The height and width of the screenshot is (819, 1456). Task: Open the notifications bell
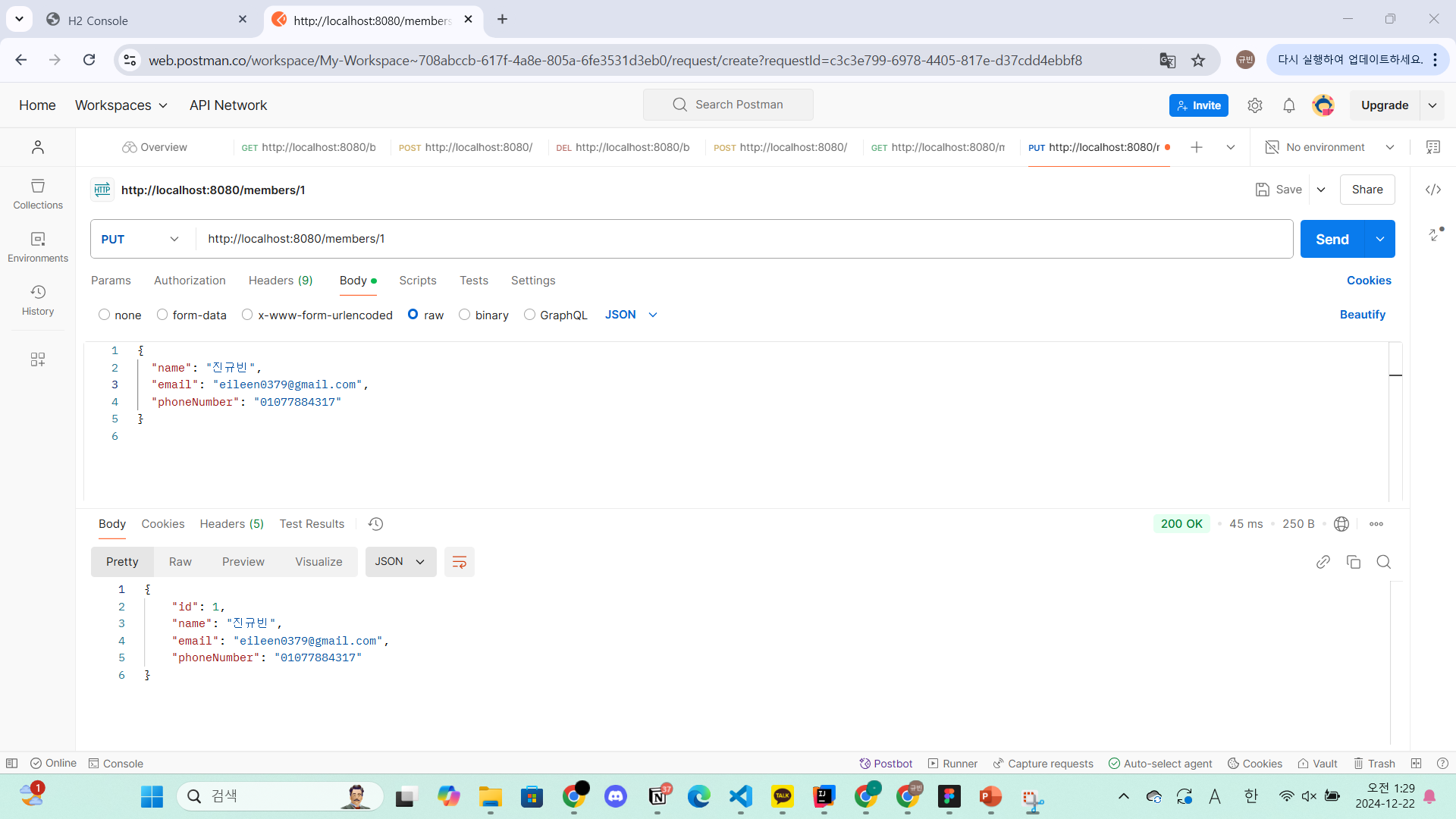coord(1288,105)
